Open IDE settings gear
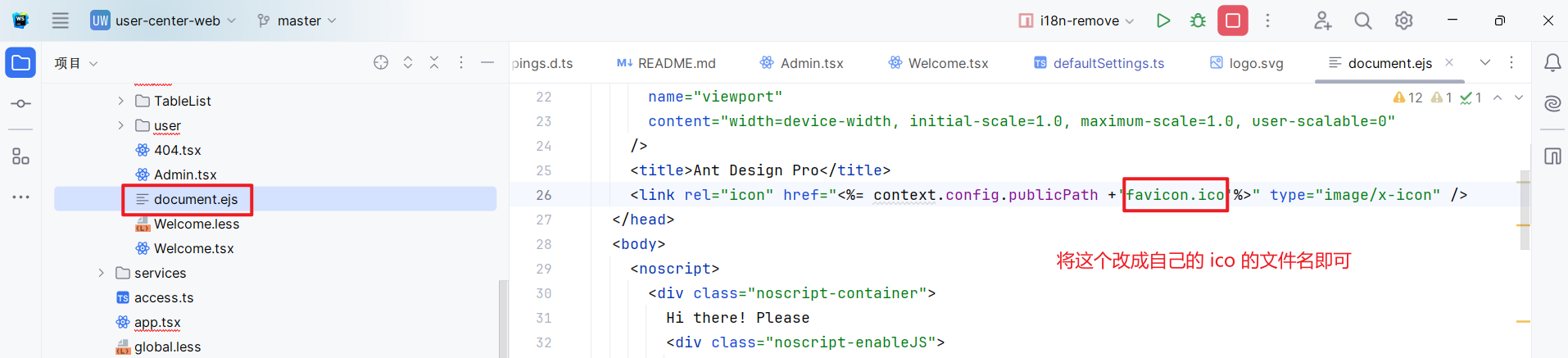This screenshot has width=1568, height=358. click(x=1403, y=20)
